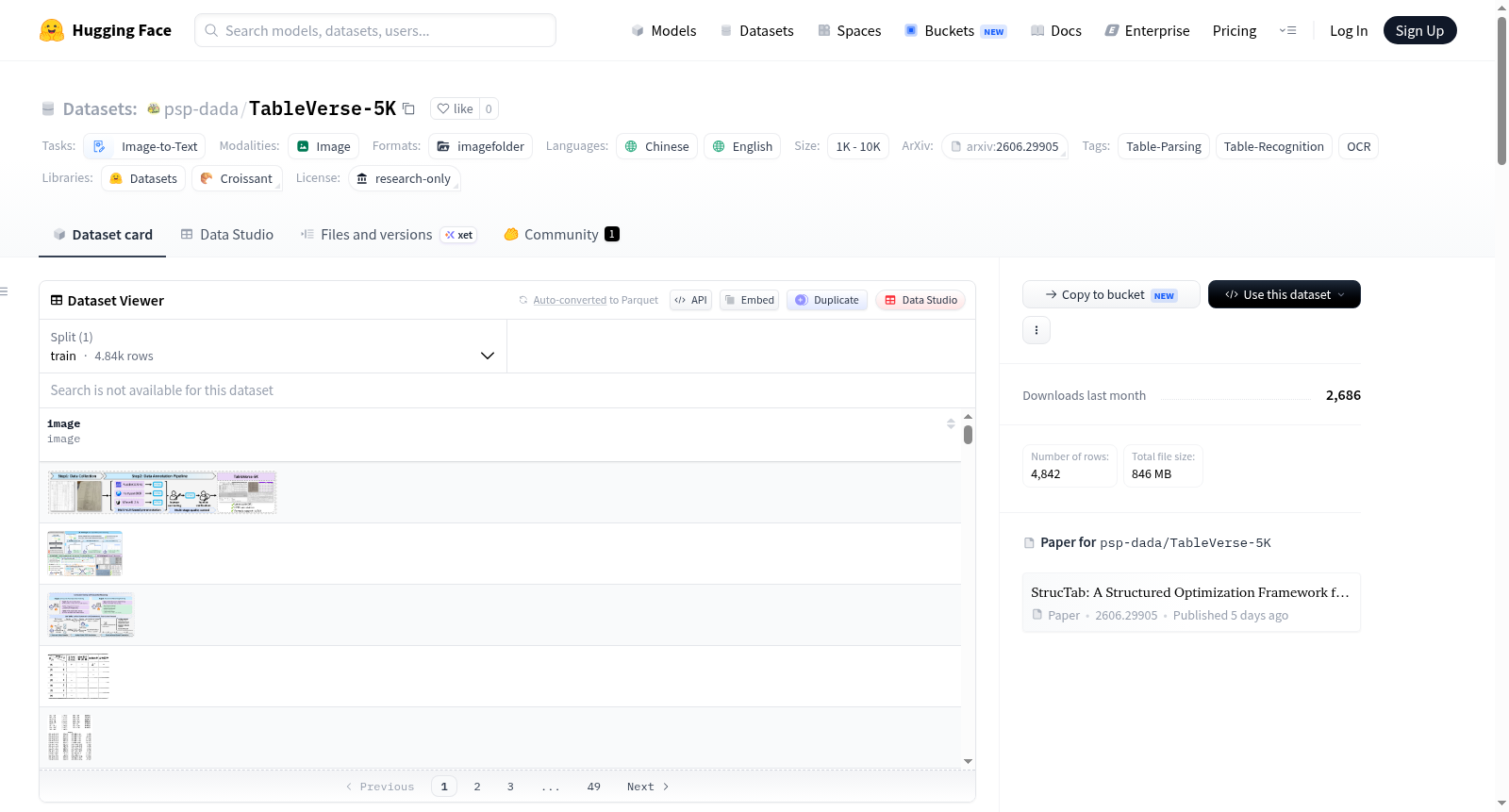Click the Previous page button
Screen dimensions: 1509x812
coord(380,787)
